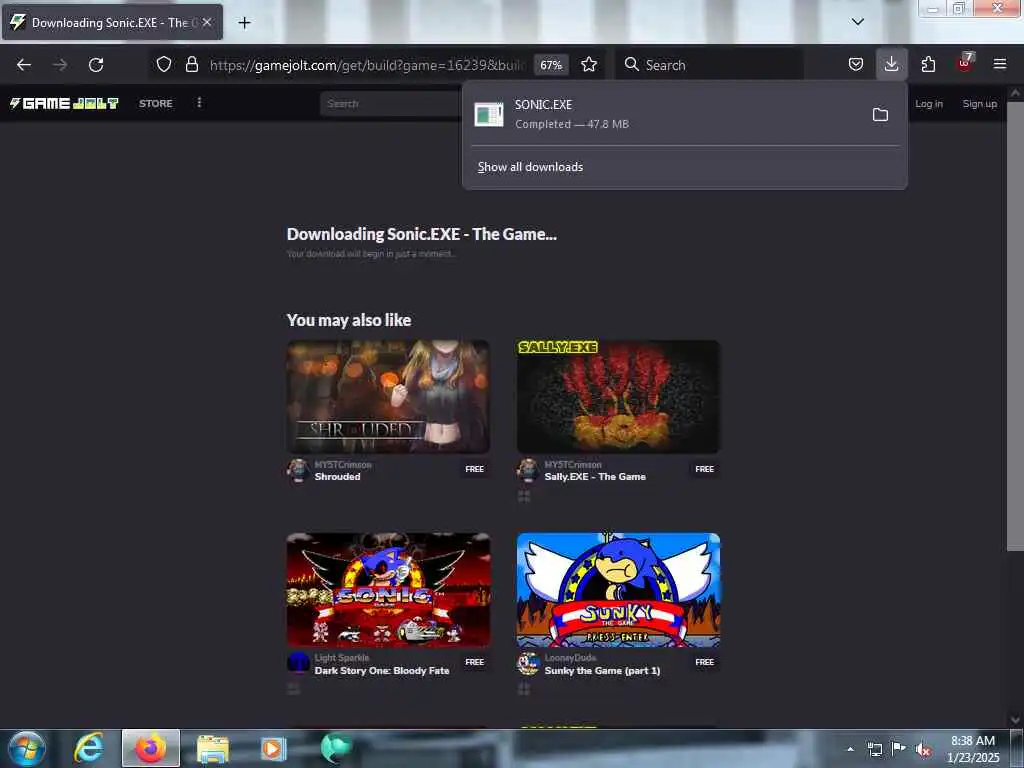Open Dark Story One: Bloody Fate thumbnail
This screenshot has height=768, width=1024.
(x=388, y=590)
